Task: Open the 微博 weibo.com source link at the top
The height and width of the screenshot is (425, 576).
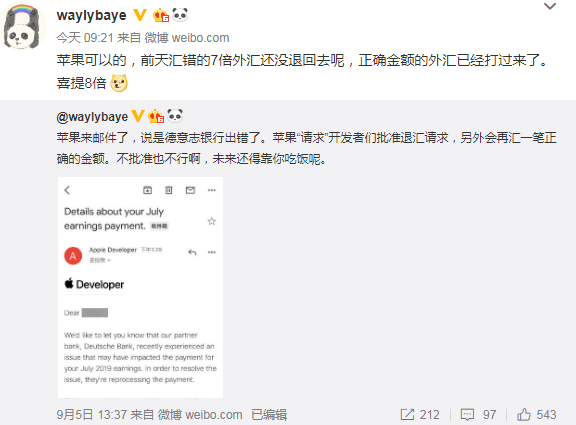Action: click(x=187, y=38)
